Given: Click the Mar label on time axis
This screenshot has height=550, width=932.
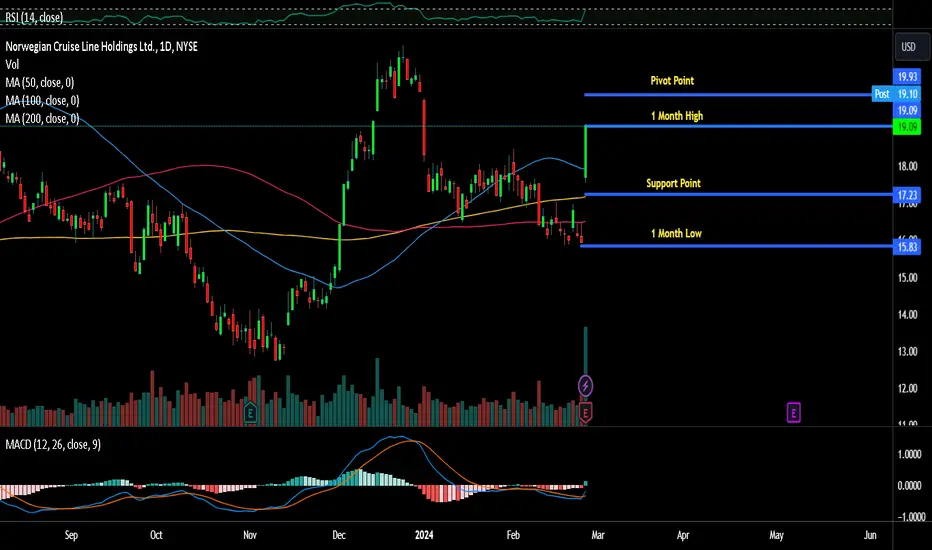Looking at the screenshot, I should click(598, 535).
